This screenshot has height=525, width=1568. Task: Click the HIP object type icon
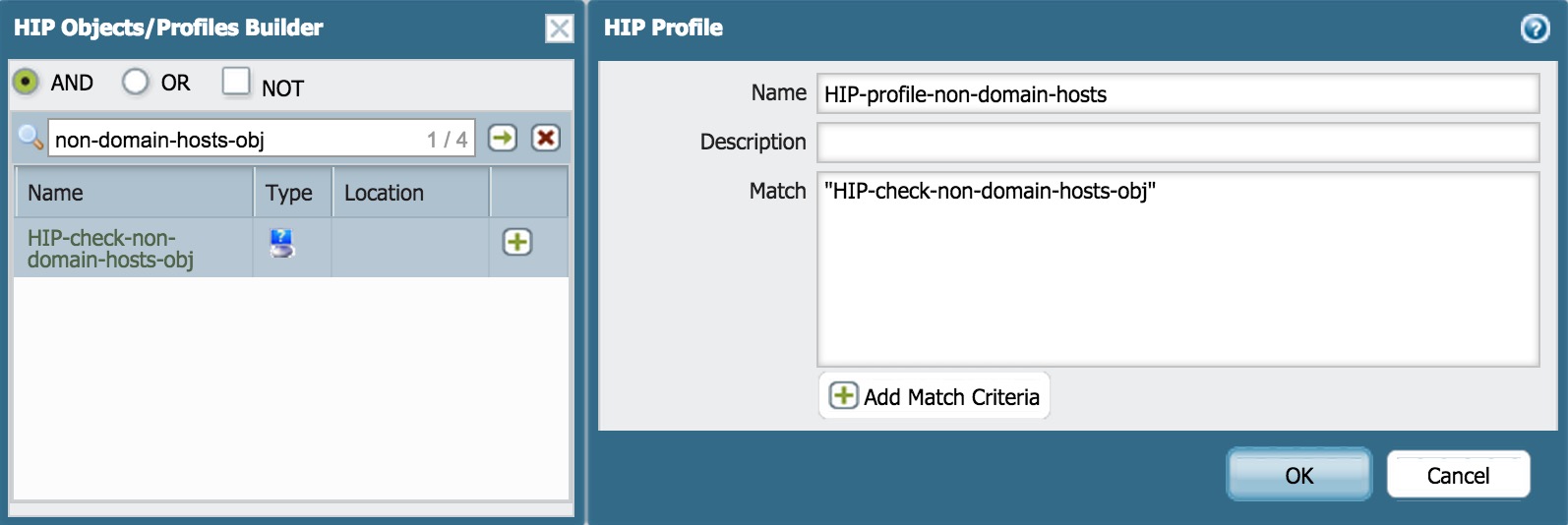(x=282, y=243)
